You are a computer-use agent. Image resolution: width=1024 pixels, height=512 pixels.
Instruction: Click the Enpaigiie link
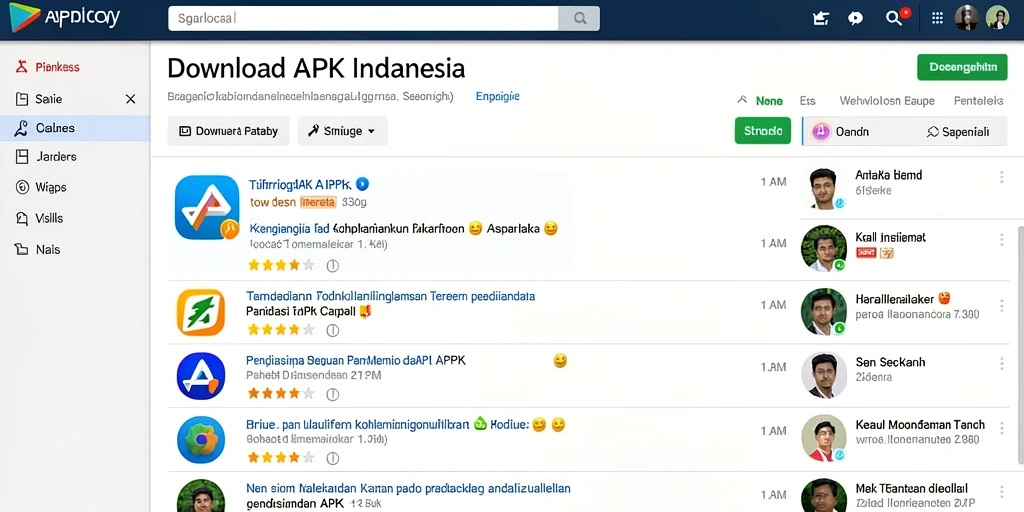coord(498,97)
